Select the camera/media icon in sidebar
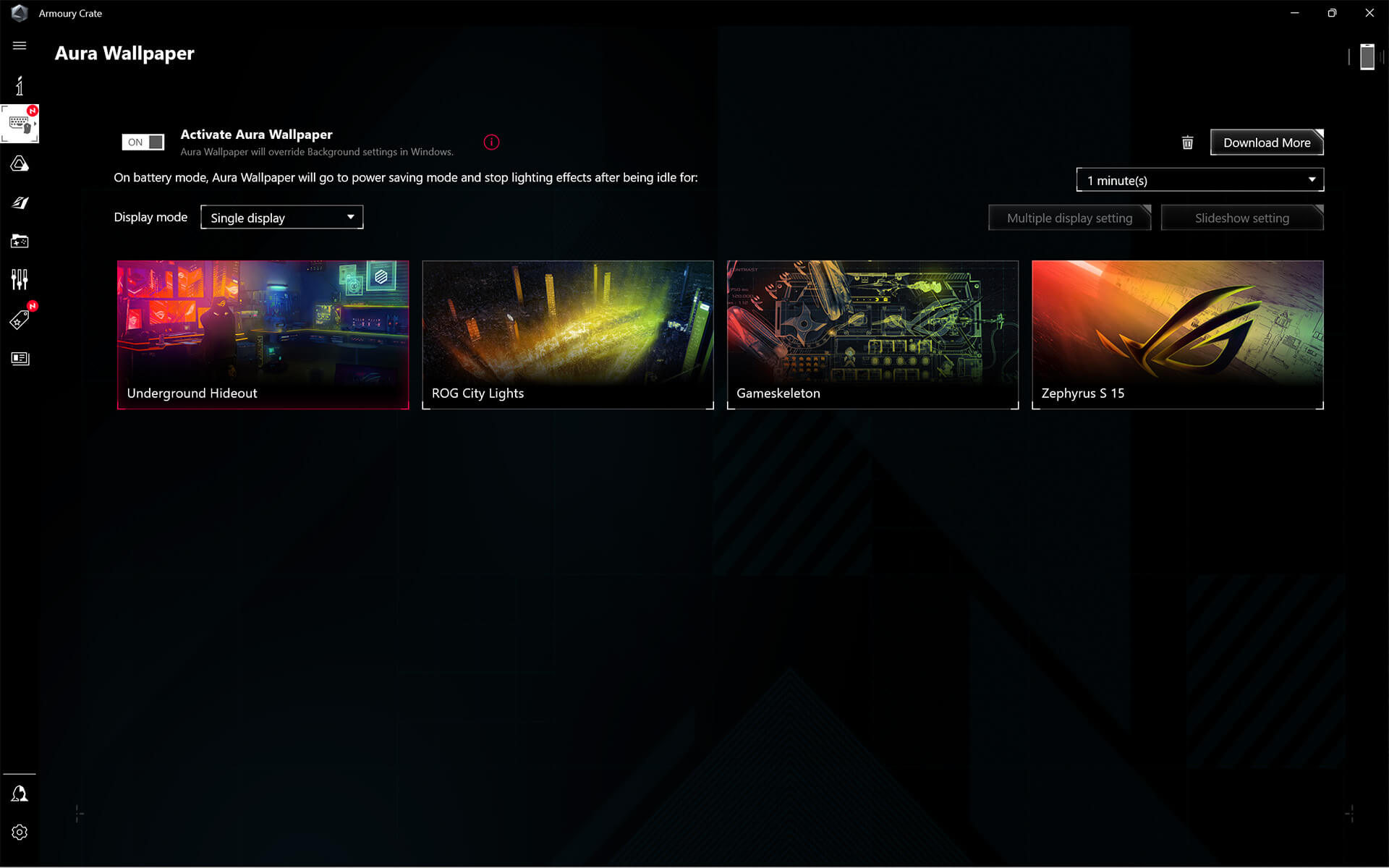Viewport: 1389px width, 868px height. tap(20, 241)
